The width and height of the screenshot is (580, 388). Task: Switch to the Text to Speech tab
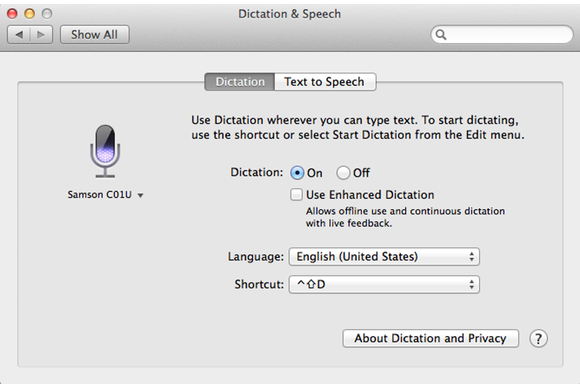click(325, 82)
